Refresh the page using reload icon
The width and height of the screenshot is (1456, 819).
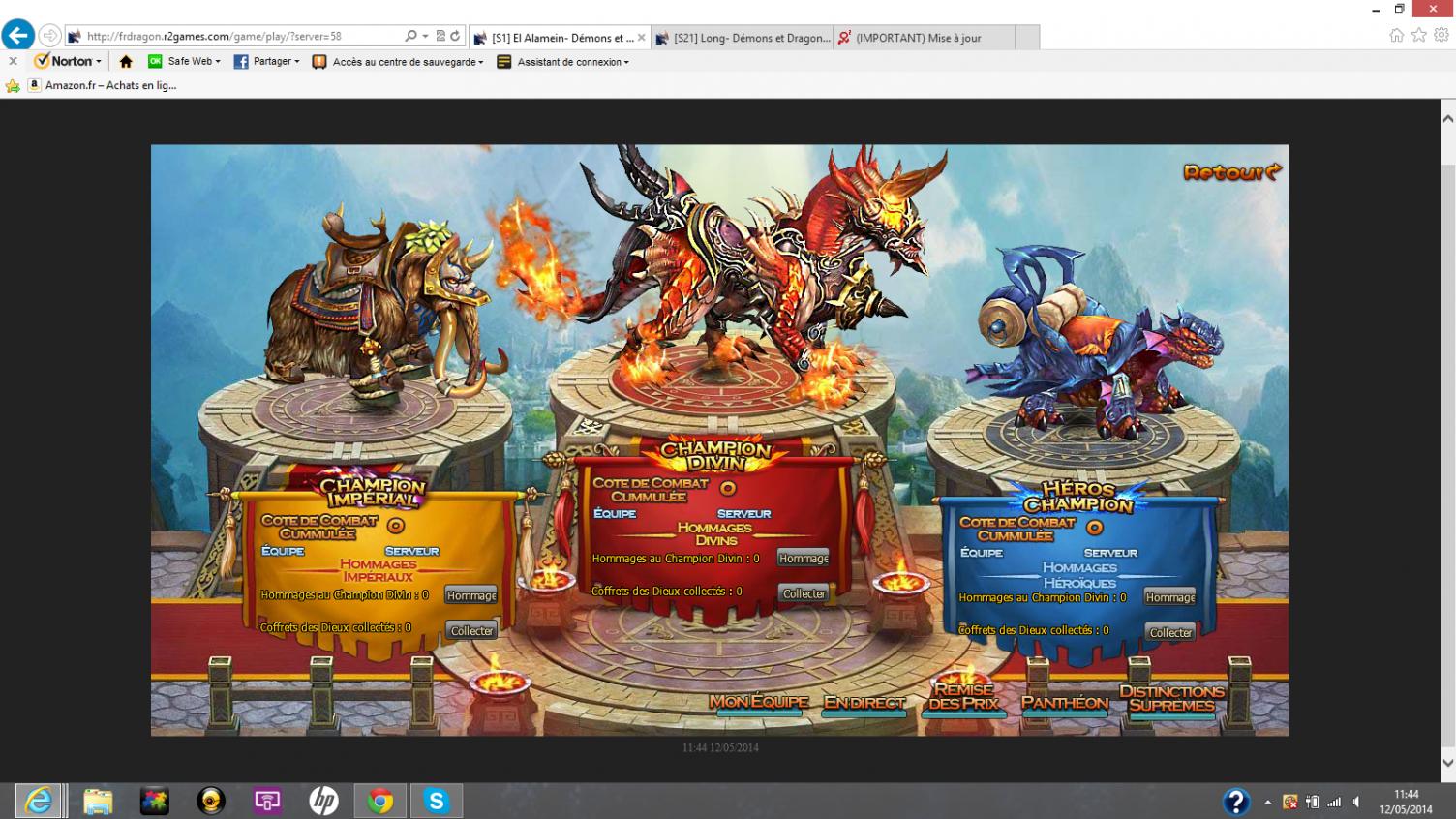(454, 37)
